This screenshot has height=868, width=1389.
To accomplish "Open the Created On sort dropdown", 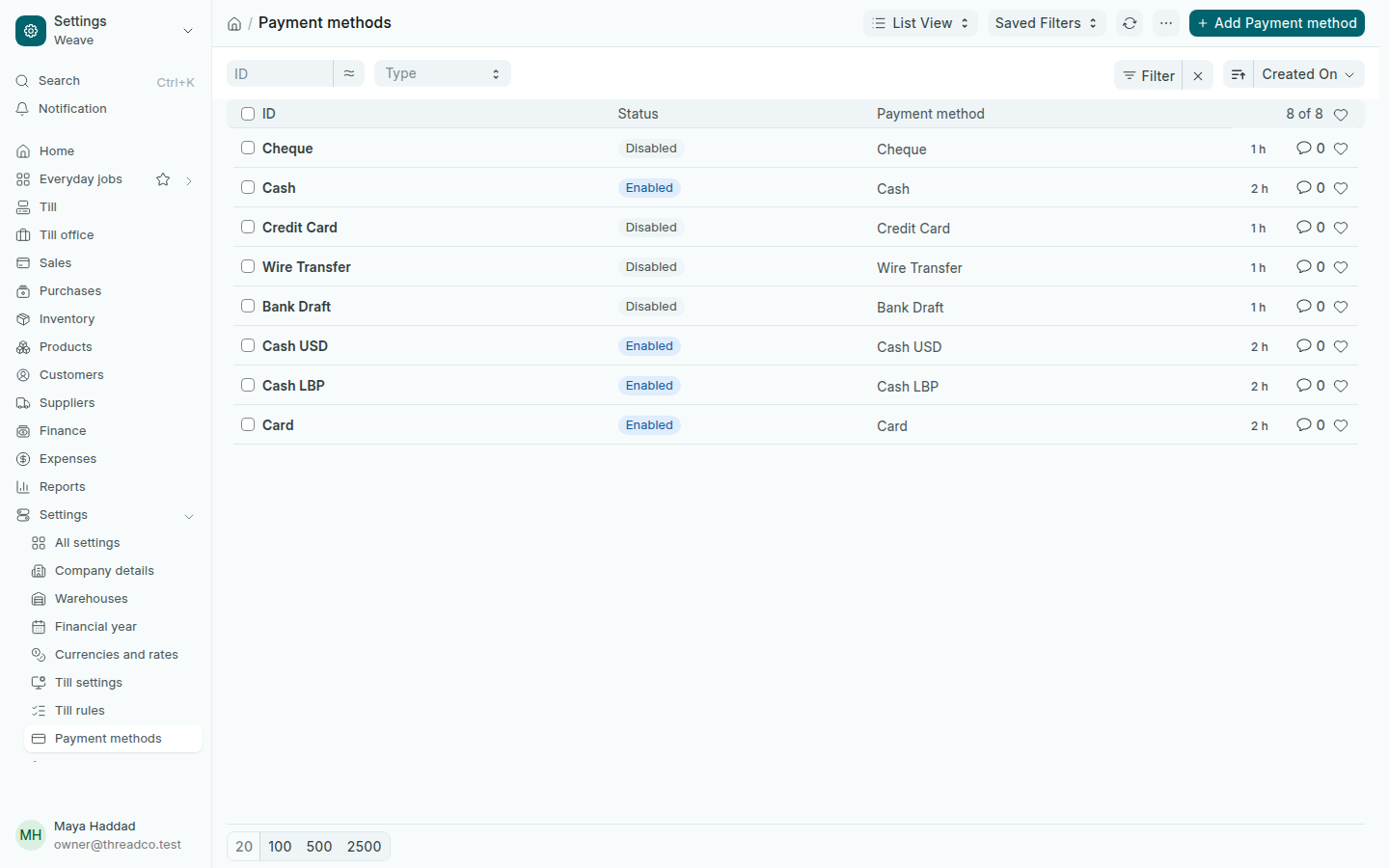I will [1308, 75].
